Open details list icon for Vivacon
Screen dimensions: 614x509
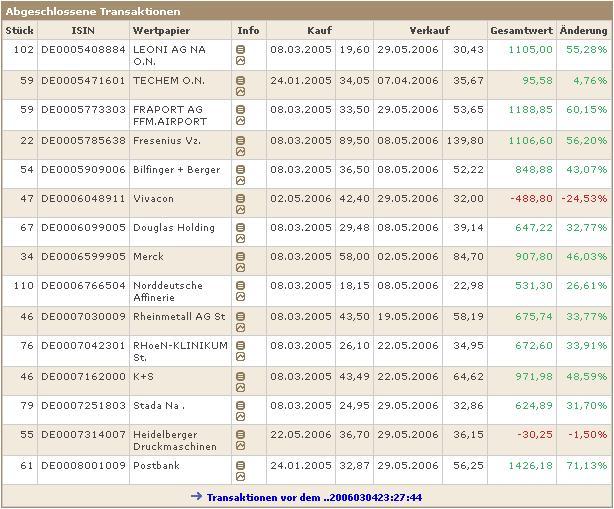coord(240,198)
